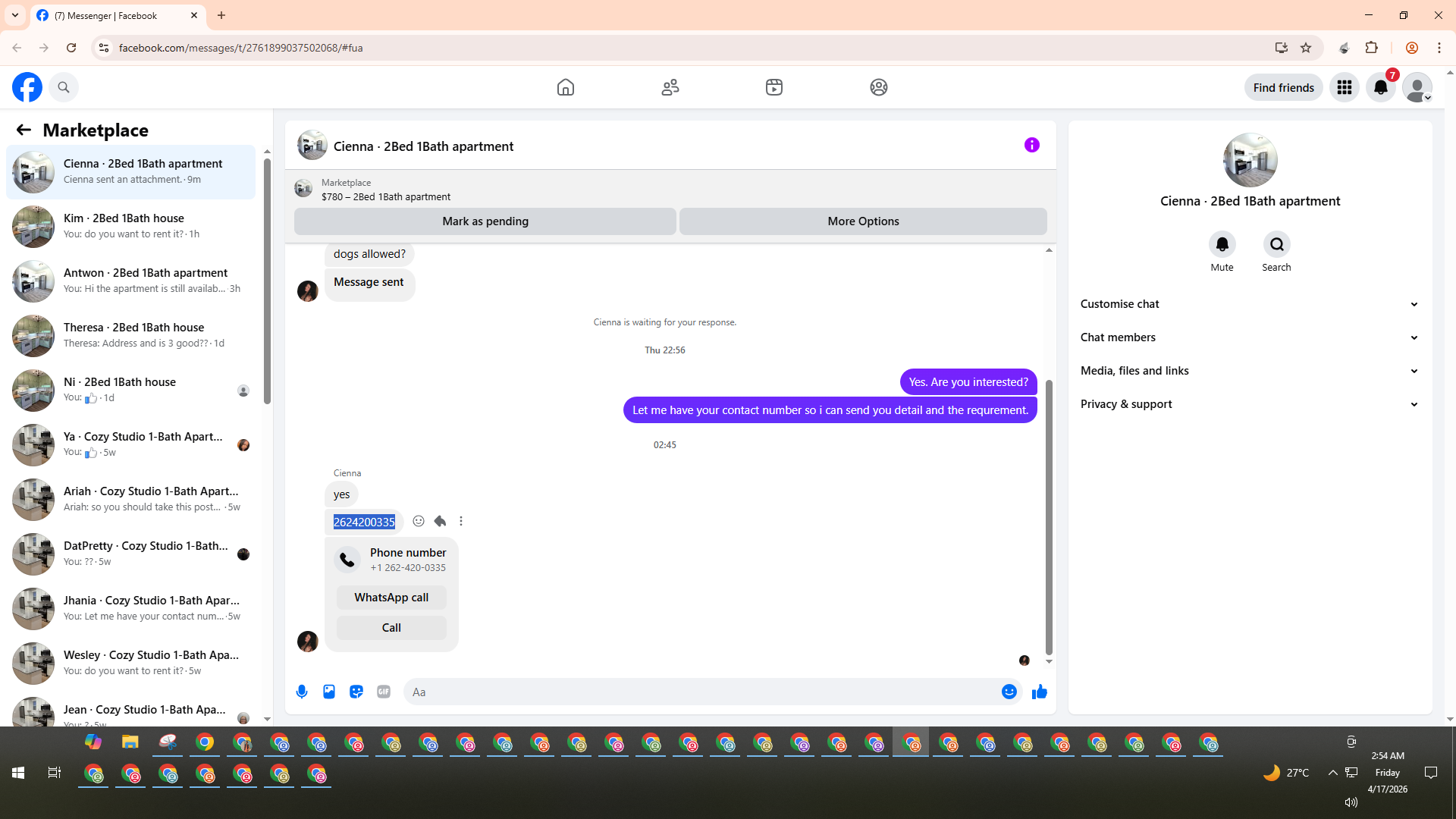The image size is (1456, 819).
Task: Open the Friends icon in top navigation
Action: [x=670, y=87]
